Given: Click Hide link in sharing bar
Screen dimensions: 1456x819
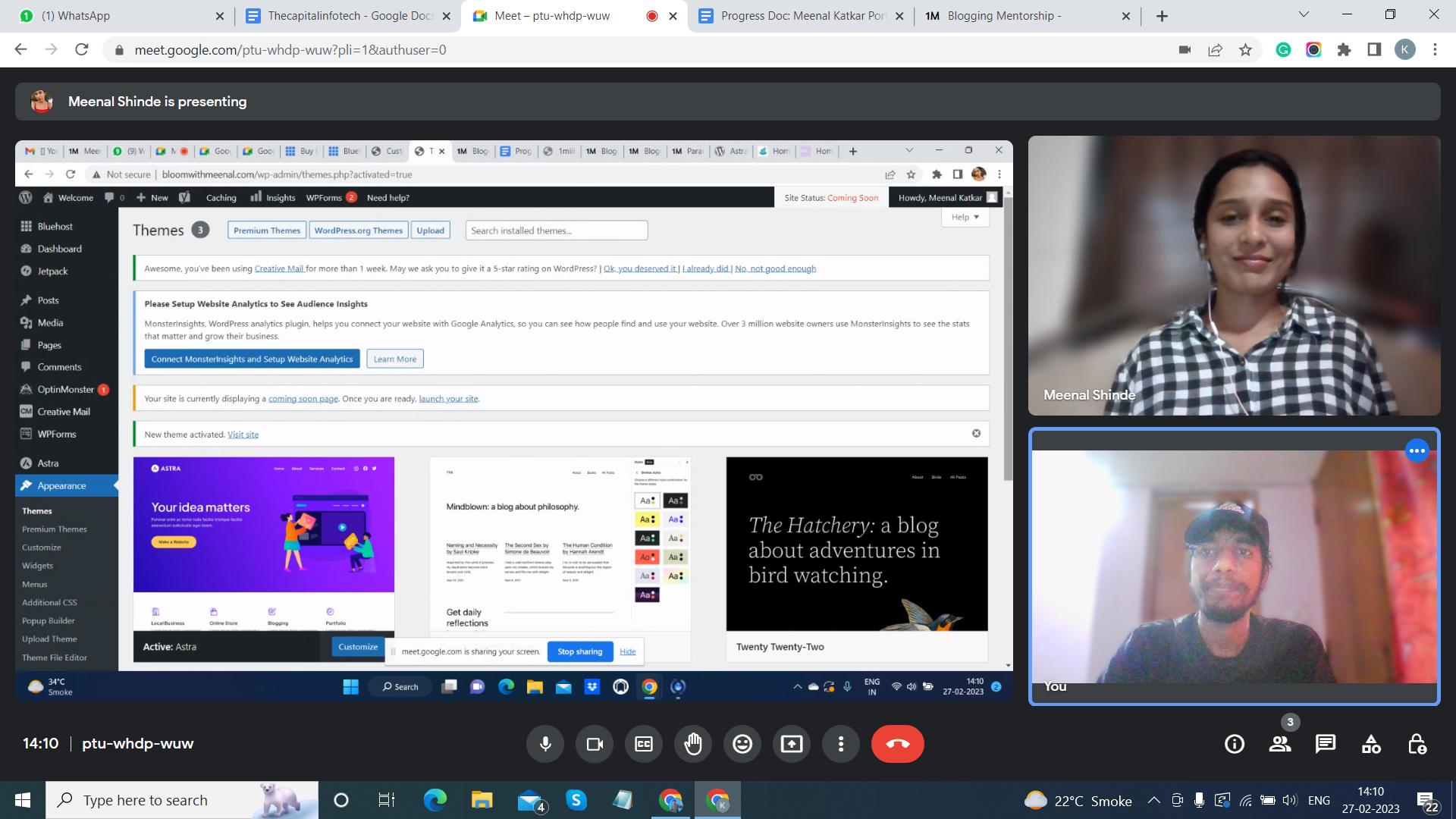Looking at the screenshot, I should pos(628,651).
